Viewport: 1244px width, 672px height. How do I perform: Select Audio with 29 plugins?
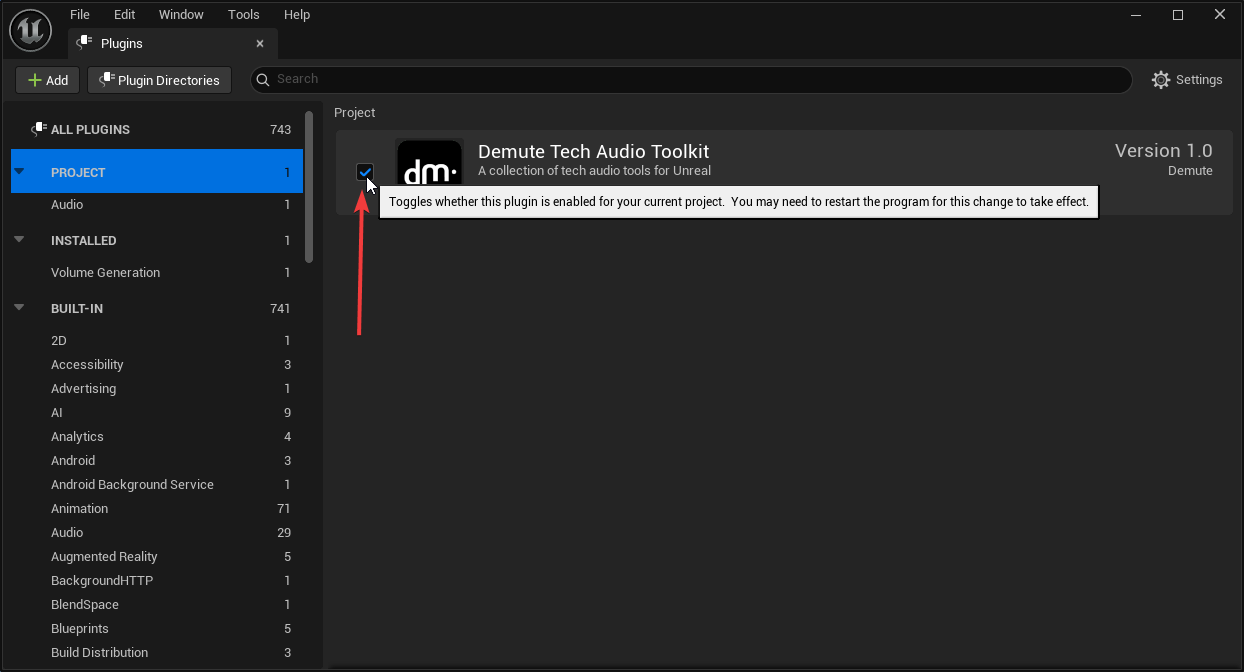pyautogui.click(x=157, y=533)
